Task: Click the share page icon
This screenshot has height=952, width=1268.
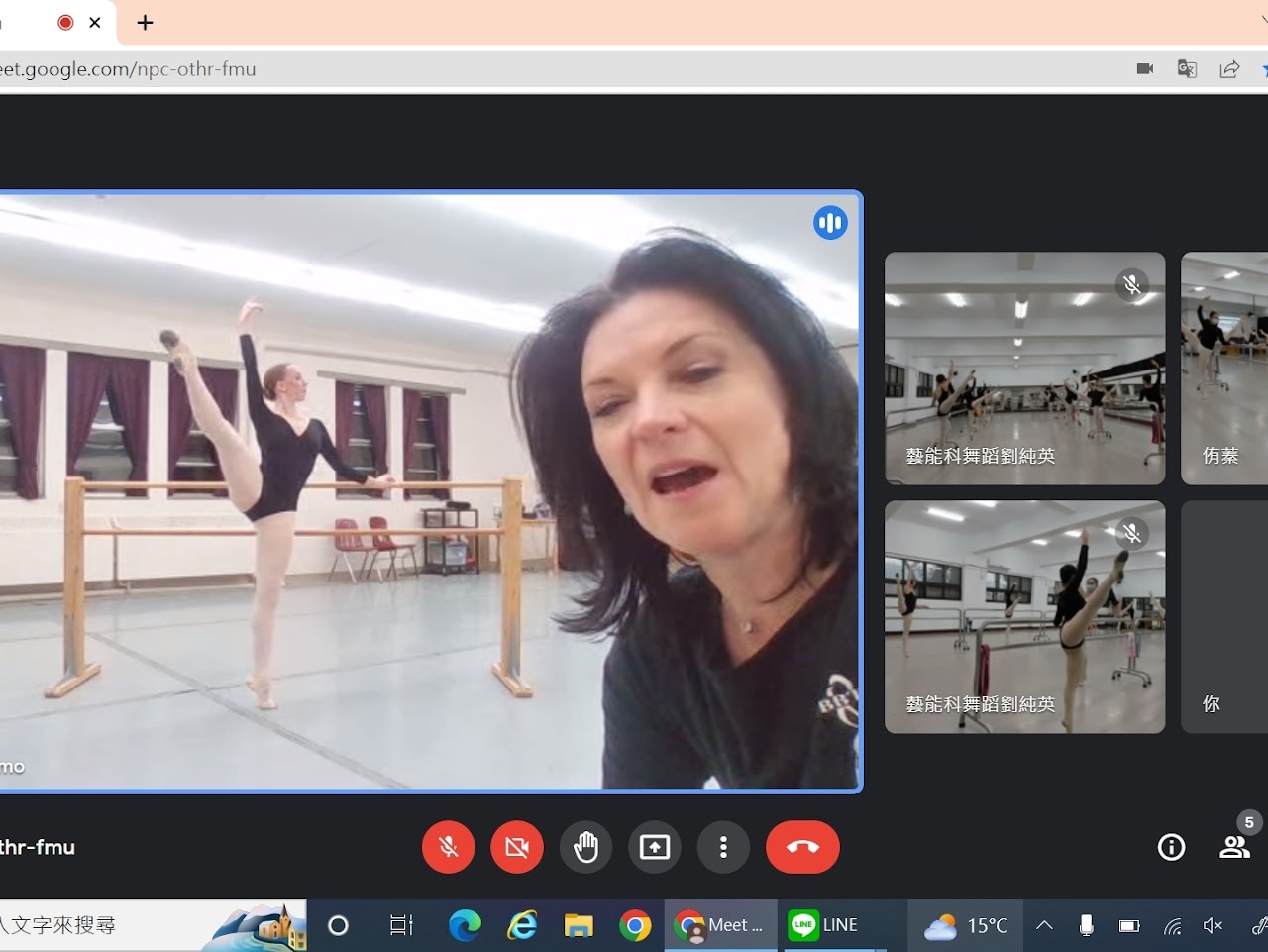Action: click(1229, 69)
